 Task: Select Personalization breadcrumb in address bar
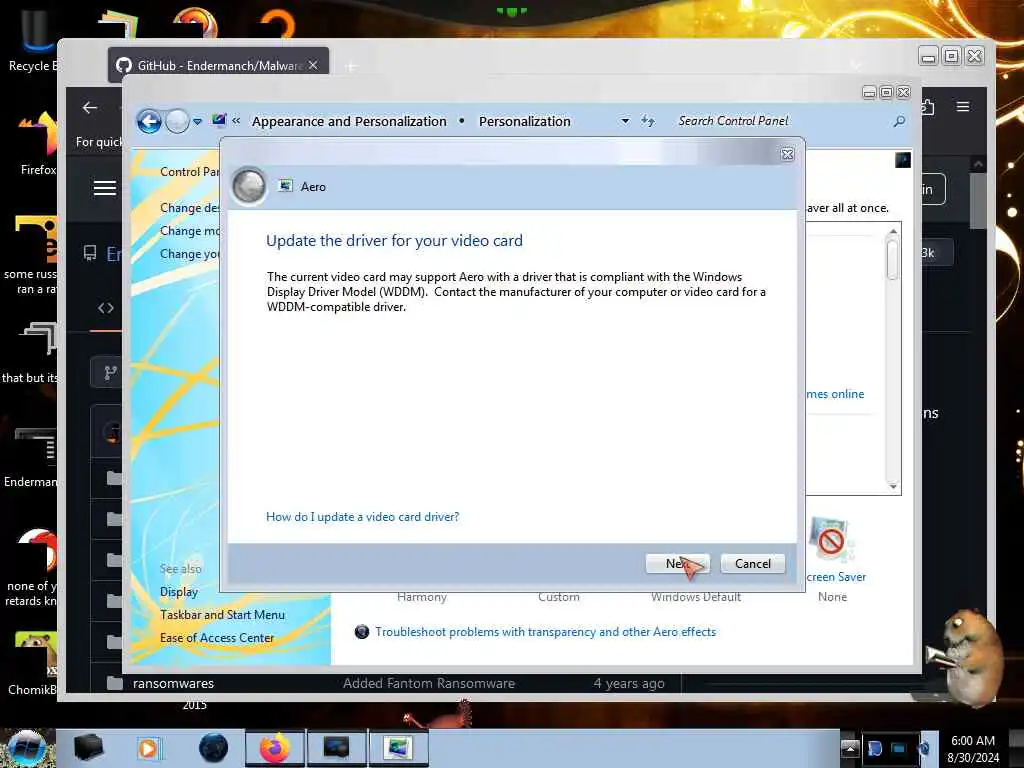tap(524, 121)
